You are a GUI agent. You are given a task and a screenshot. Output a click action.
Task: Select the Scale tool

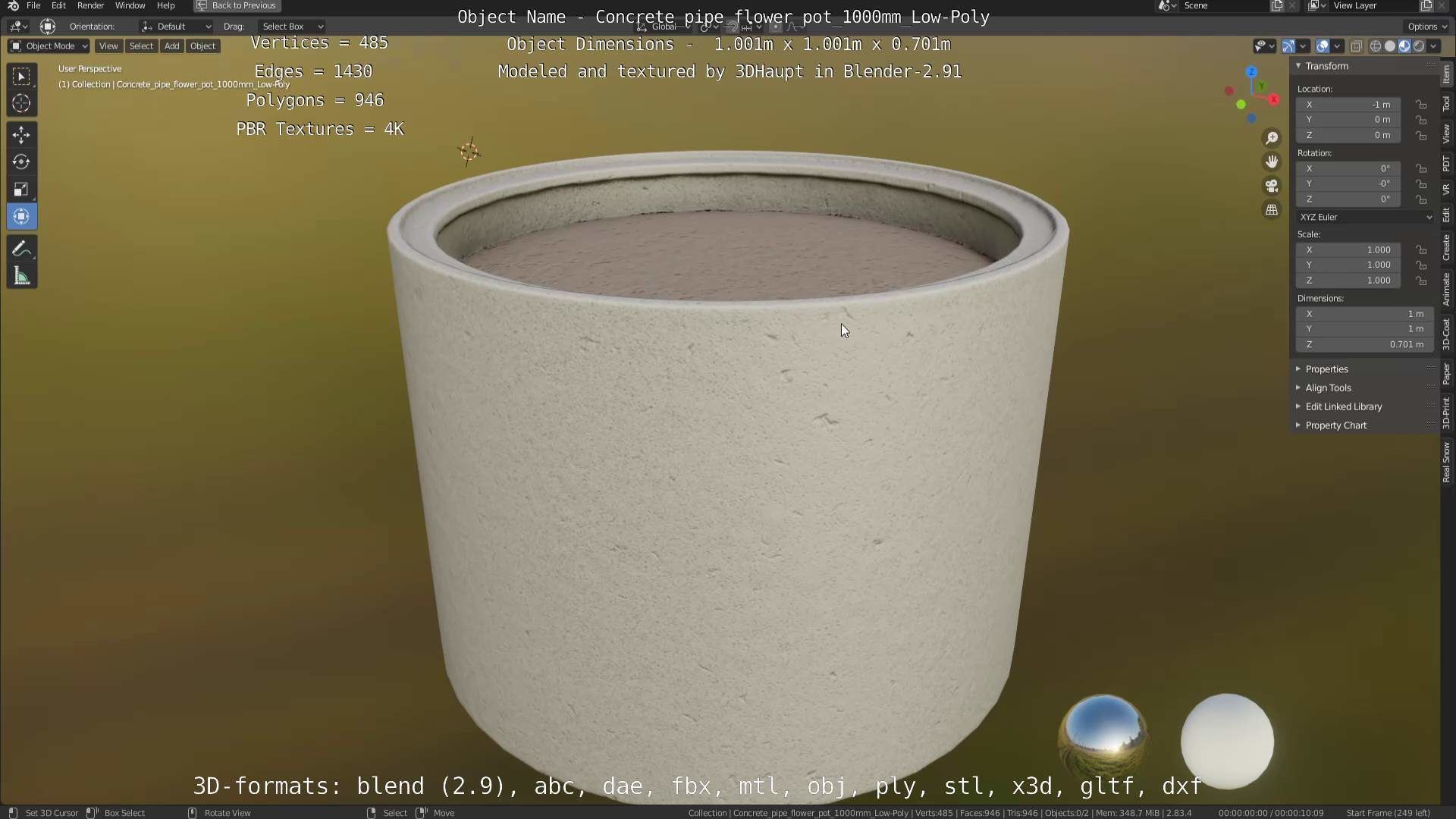coord(21,190)
